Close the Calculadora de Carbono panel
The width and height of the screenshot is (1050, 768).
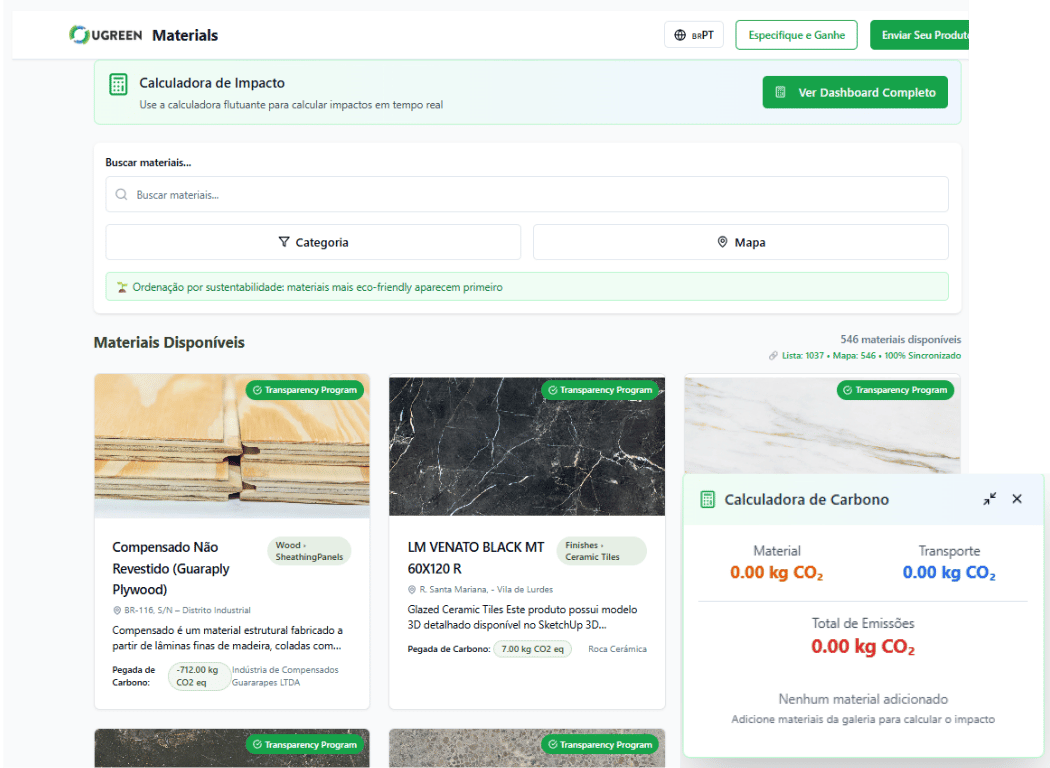(x=1017, y=499)
